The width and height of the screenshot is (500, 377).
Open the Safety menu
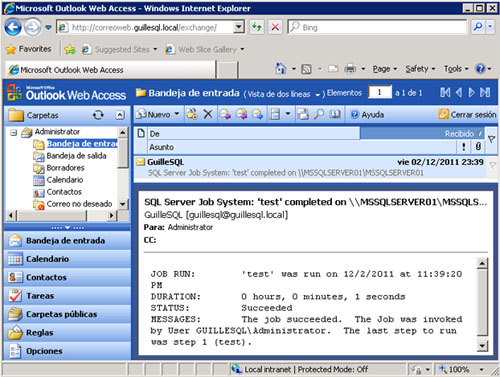(x=420, y=69)
